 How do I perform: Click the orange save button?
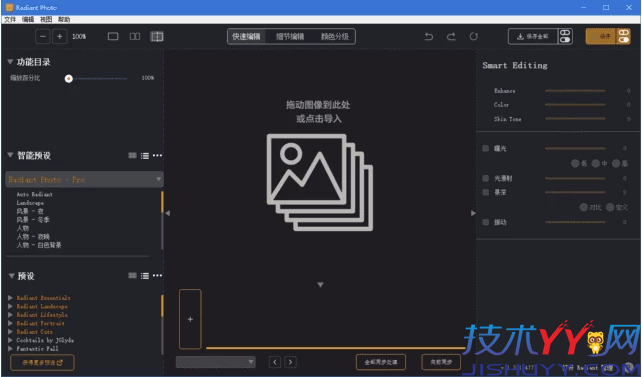coord(601,36)
